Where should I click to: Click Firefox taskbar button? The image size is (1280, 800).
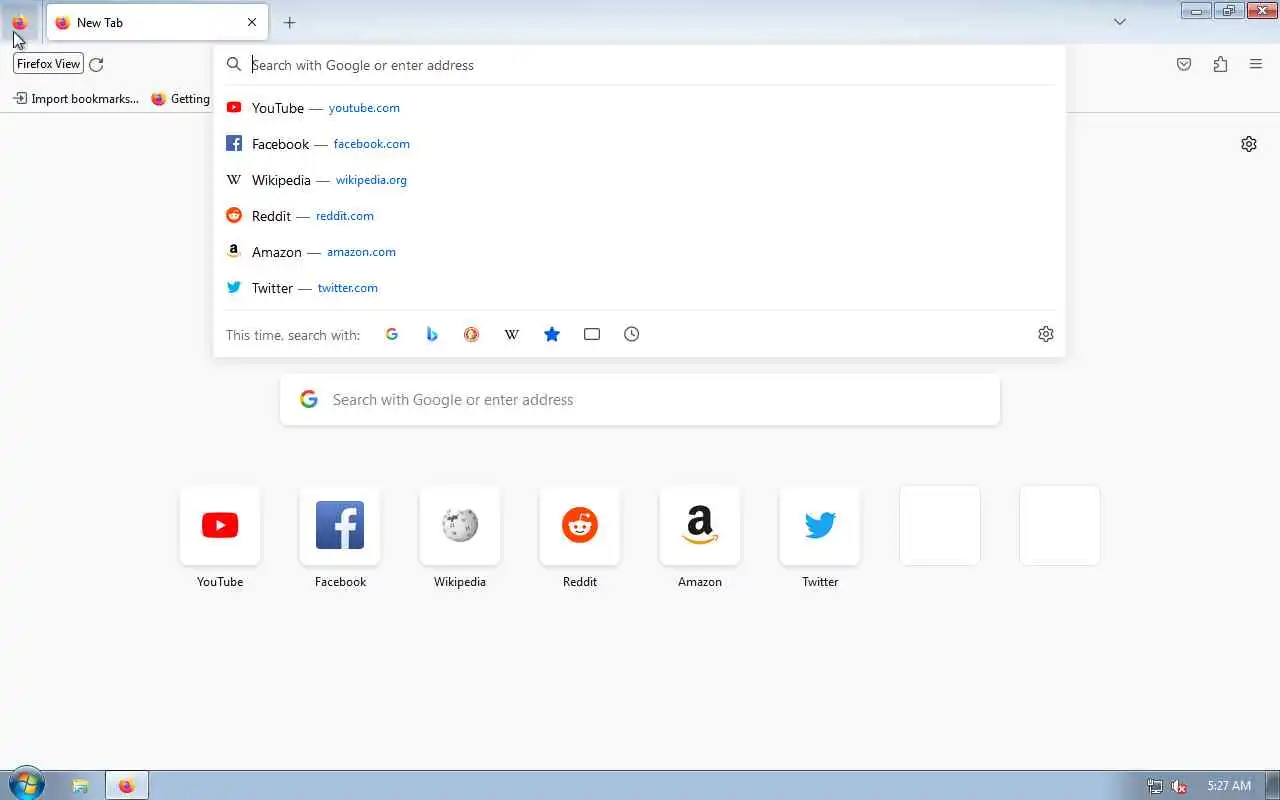tap(126, 786)
